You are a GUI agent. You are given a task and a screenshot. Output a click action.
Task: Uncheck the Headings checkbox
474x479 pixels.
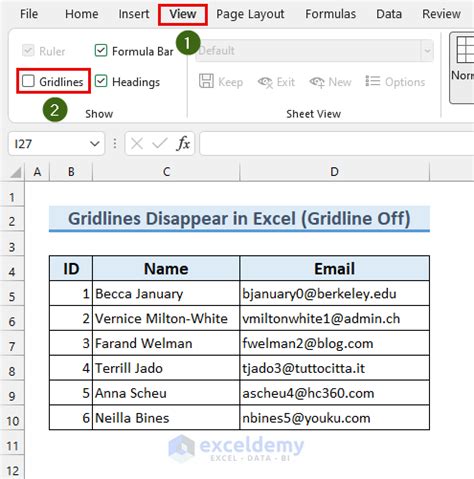point(101,81)
